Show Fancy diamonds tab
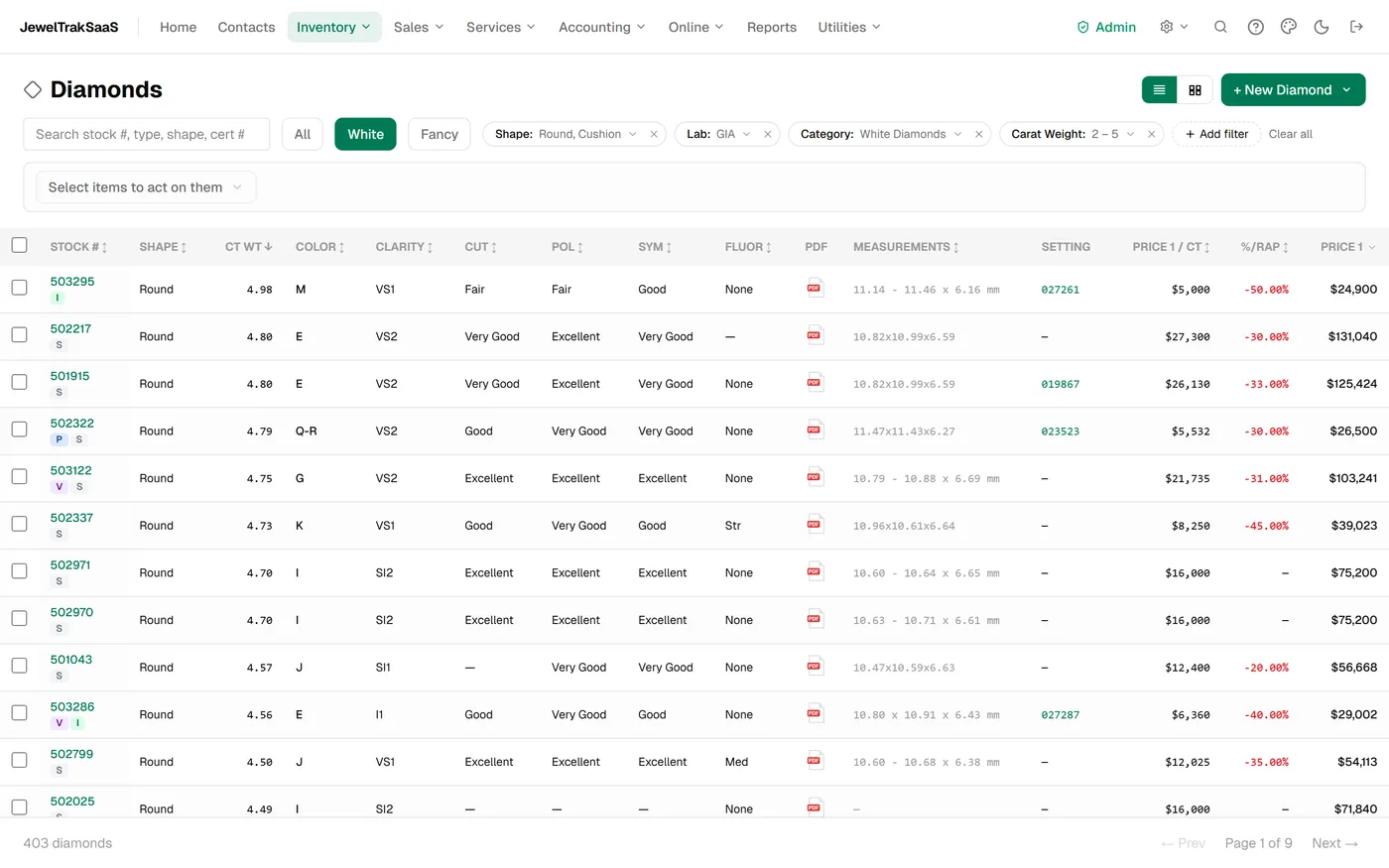This screenshot has height=868, width=1389. point(440,134)
